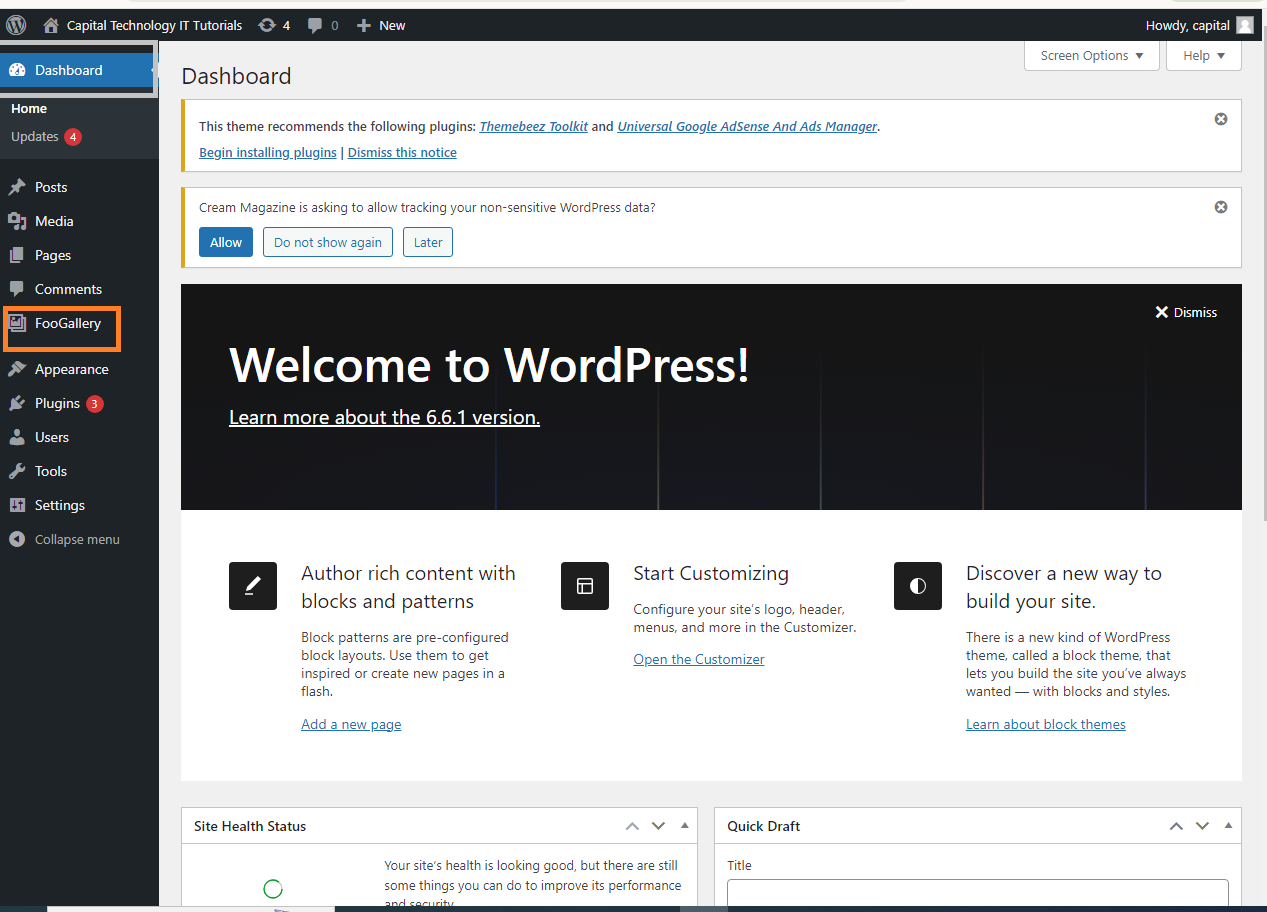1267x912 pixels.
Task: Open the updates icon in admin bar
Action: [267, 25]
